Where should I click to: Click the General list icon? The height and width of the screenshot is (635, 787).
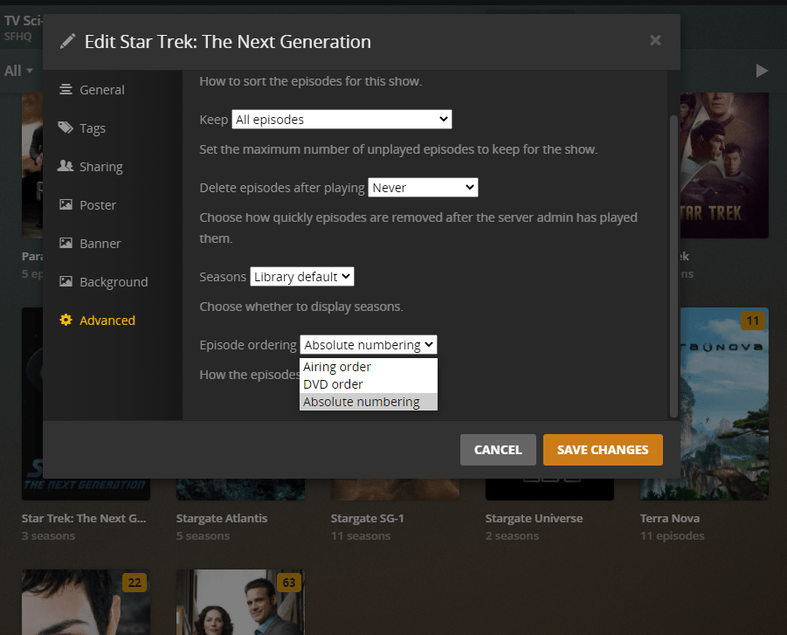(x=66, y=89)
